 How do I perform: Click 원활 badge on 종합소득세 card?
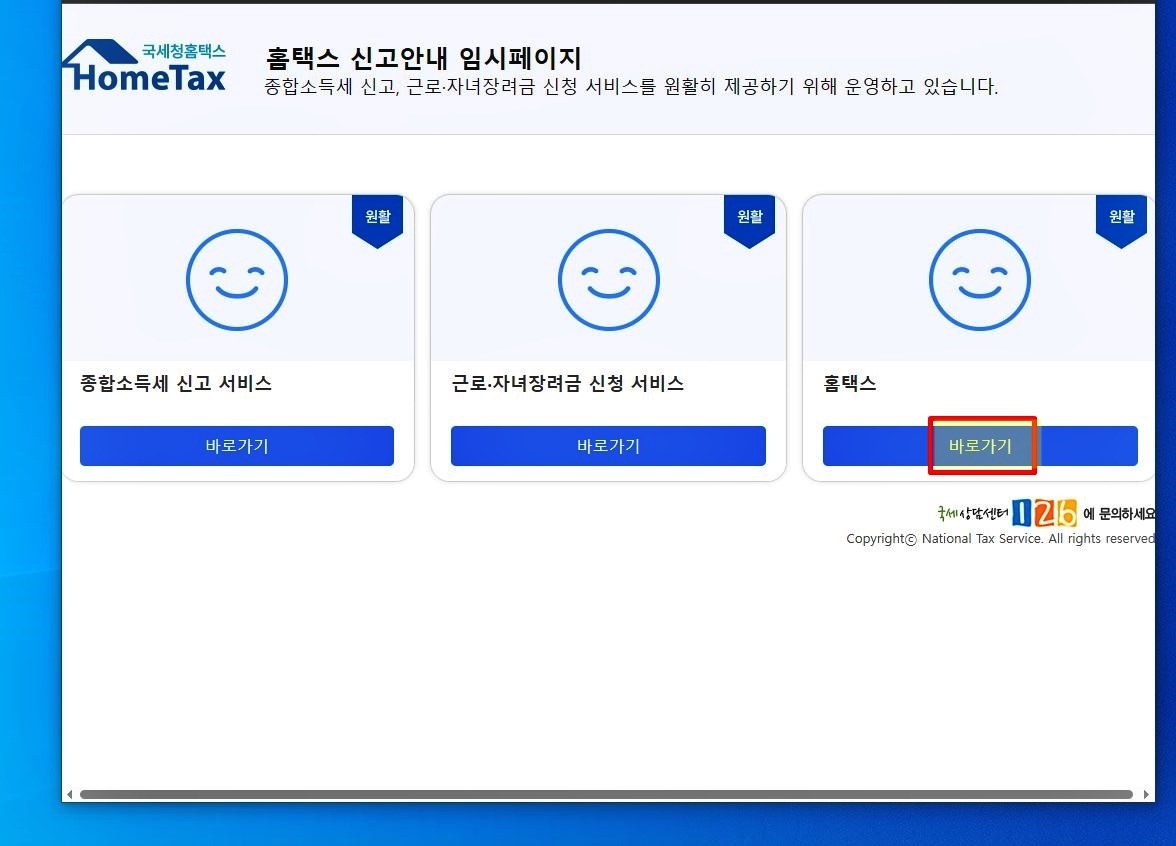point(377,220)
